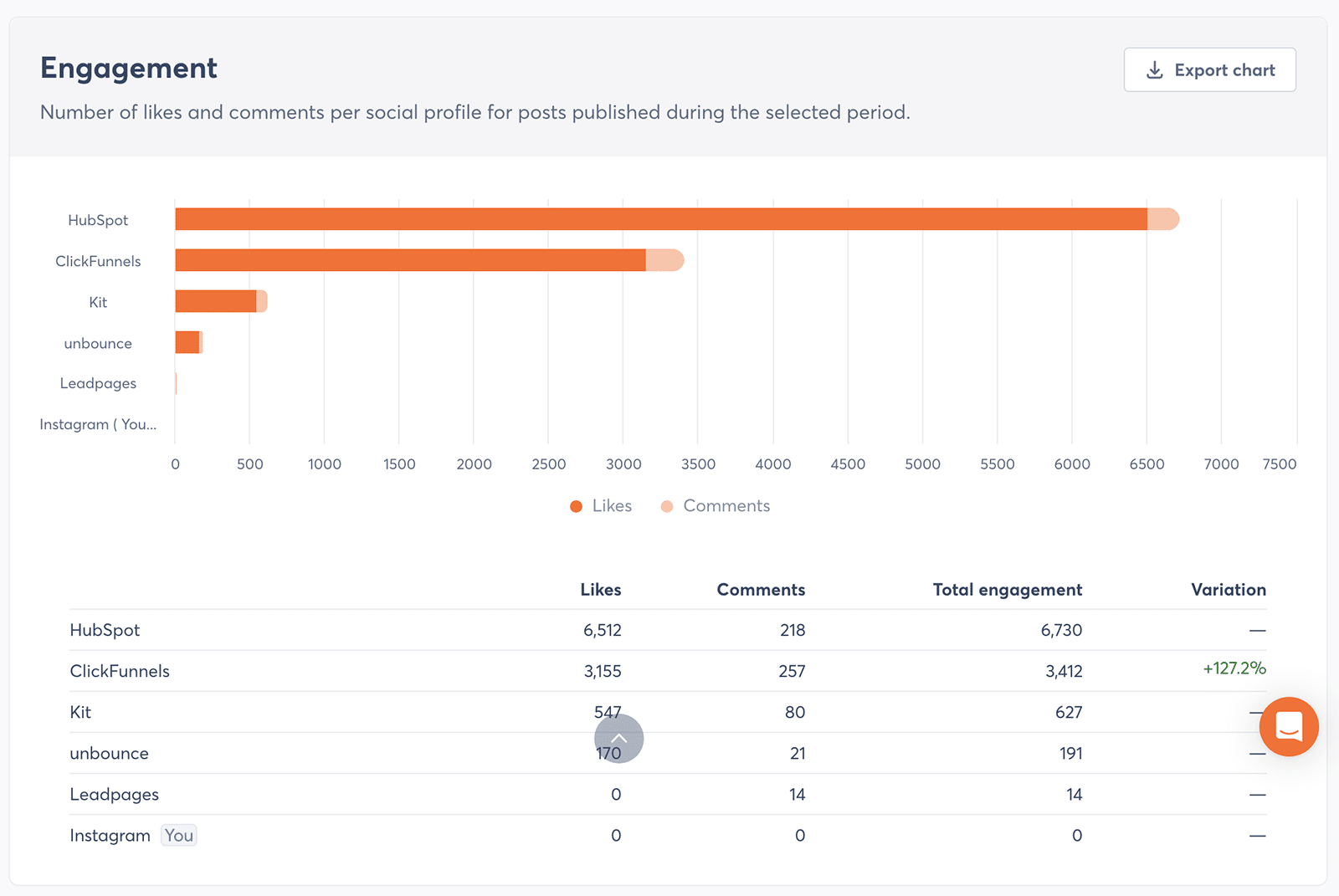Click the HubSpot comments bar segment

(x=1163, y=219)
